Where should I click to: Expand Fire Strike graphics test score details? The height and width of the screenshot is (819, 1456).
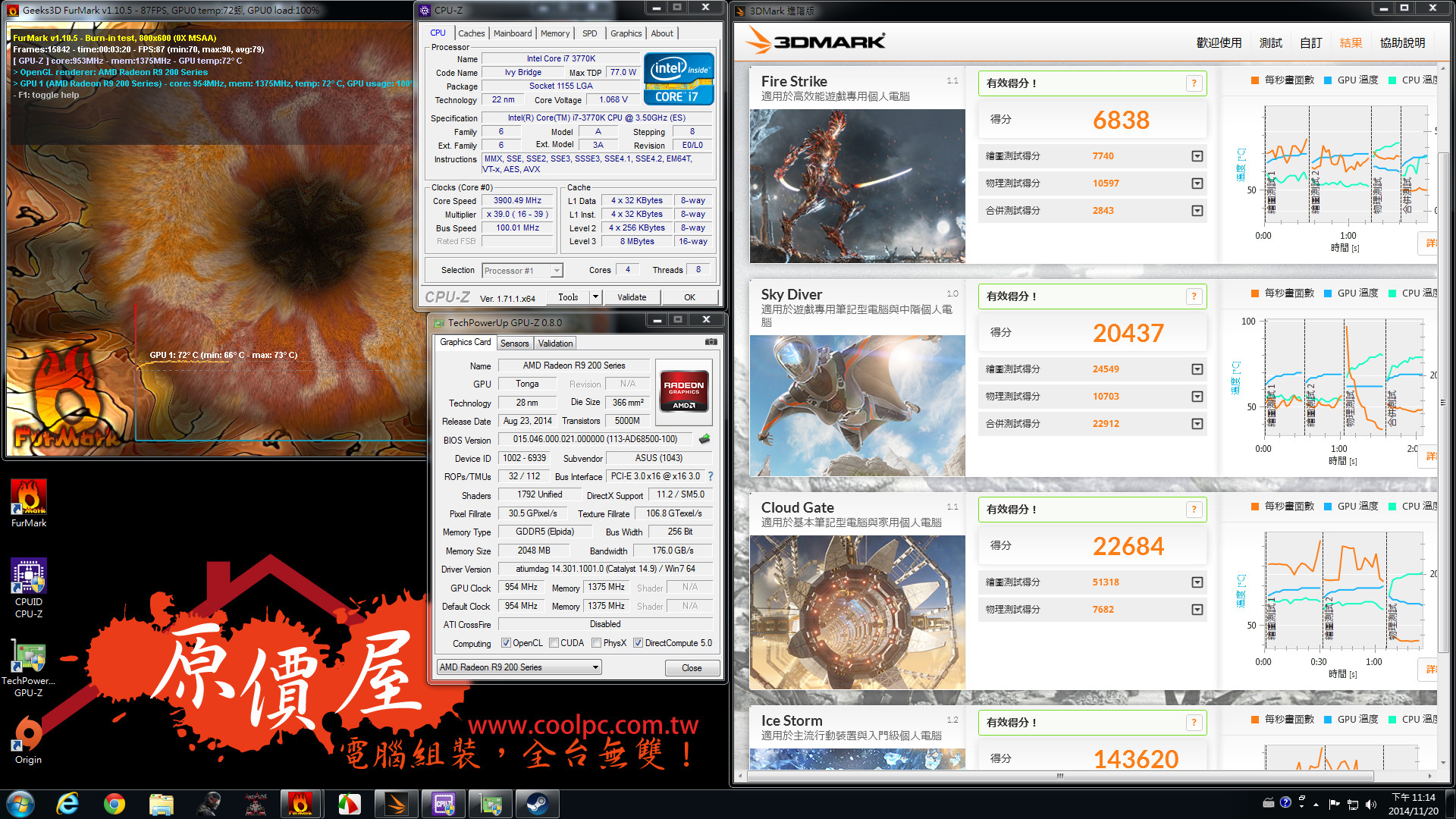coord(1197,156)
